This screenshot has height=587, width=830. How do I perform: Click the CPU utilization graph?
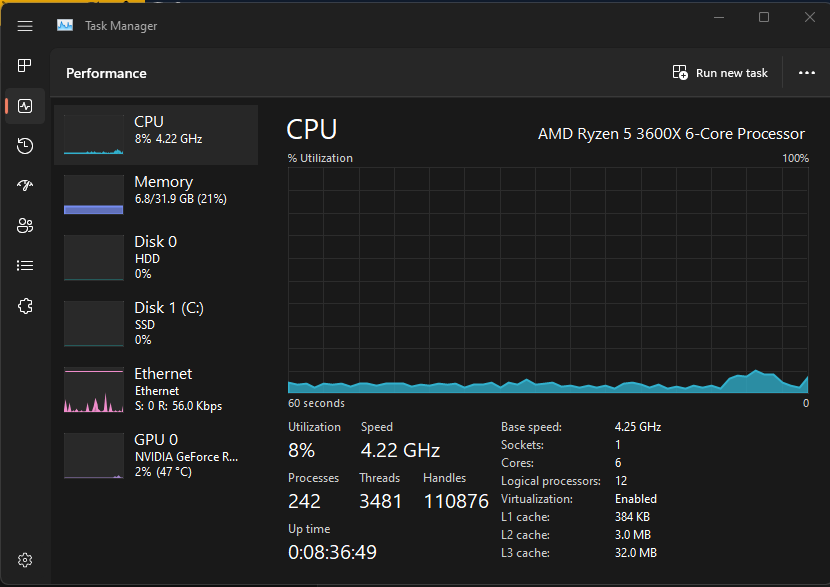(548, 280)
